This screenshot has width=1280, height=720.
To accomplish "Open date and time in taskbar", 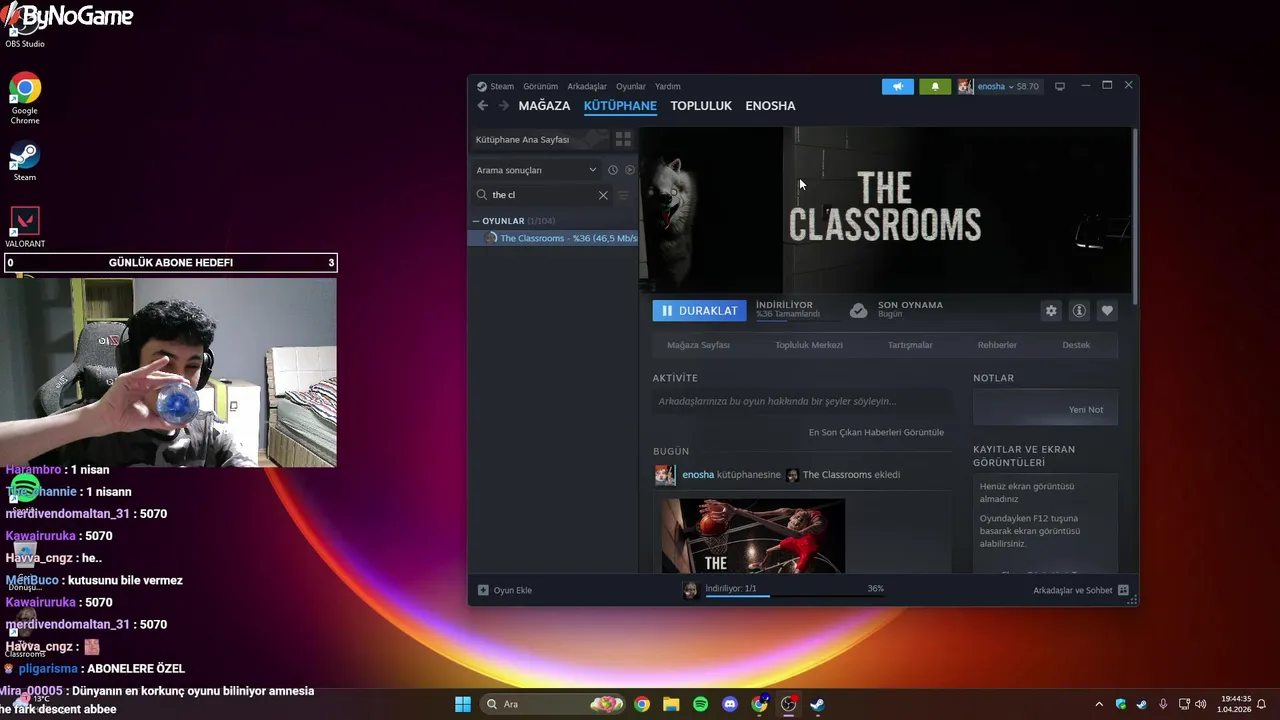I will (1235, 704).
